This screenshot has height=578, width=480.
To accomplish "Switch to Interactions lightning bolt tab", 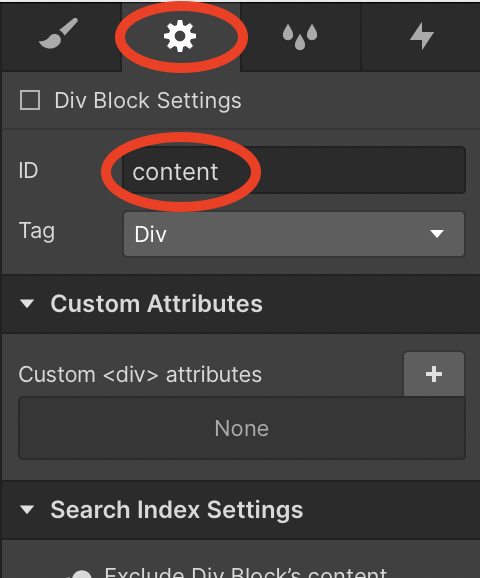I will point(422,36).
